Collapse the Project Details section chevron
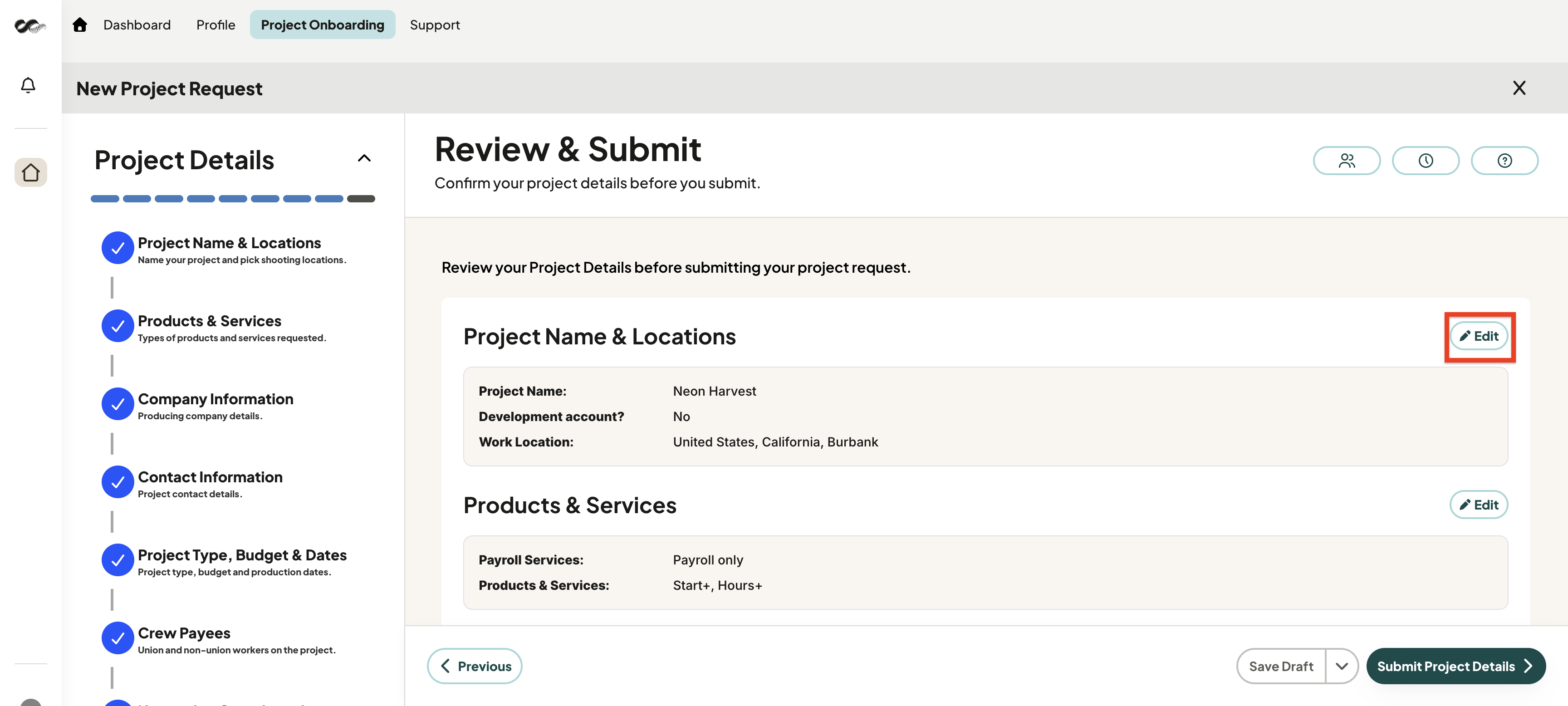This screenshot has width=1568, height=706. 364,158
